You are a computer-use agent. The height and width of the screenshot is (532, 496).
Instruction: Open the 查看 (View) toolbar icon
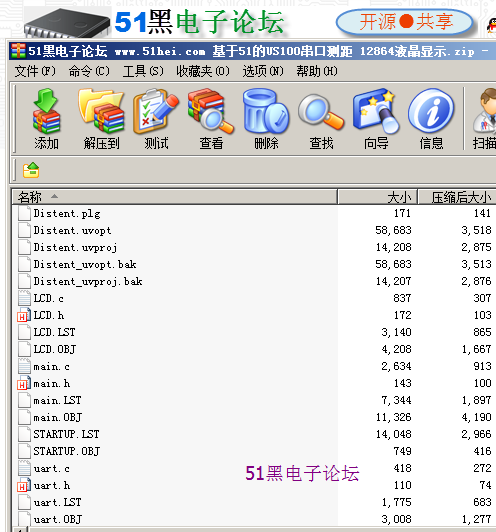[211, 111]
